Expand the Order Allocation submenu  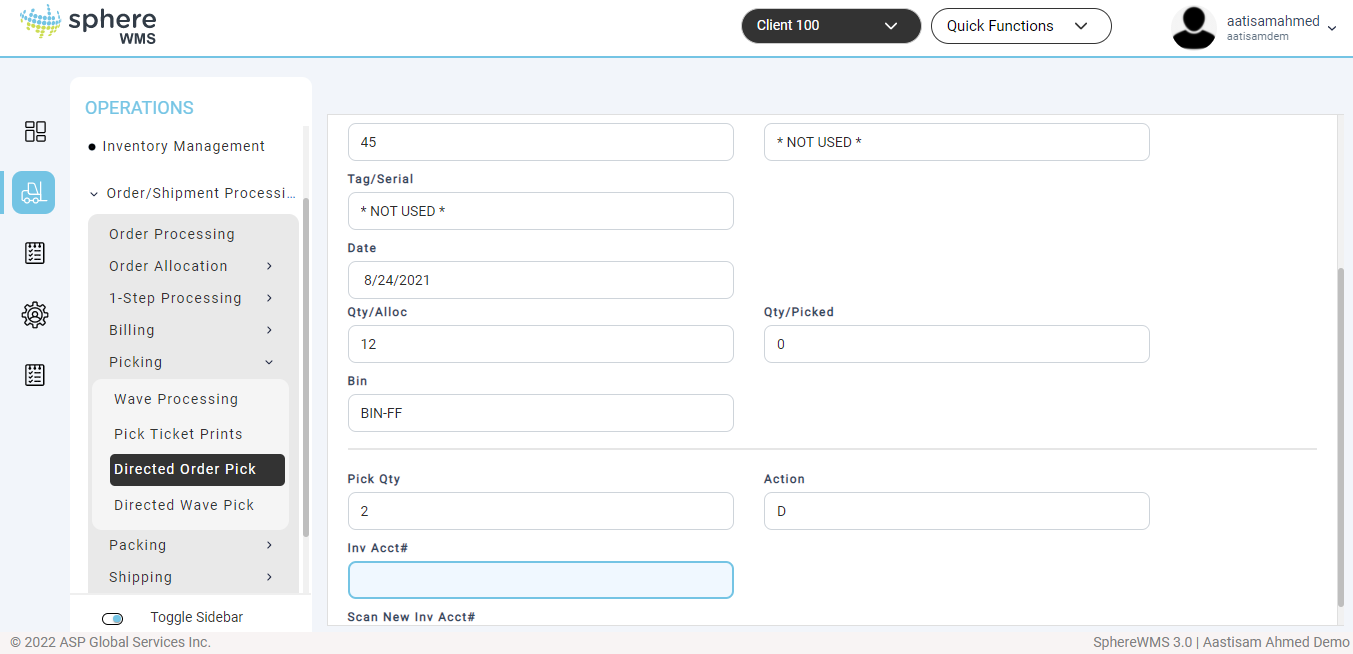(x=191, y=266)
